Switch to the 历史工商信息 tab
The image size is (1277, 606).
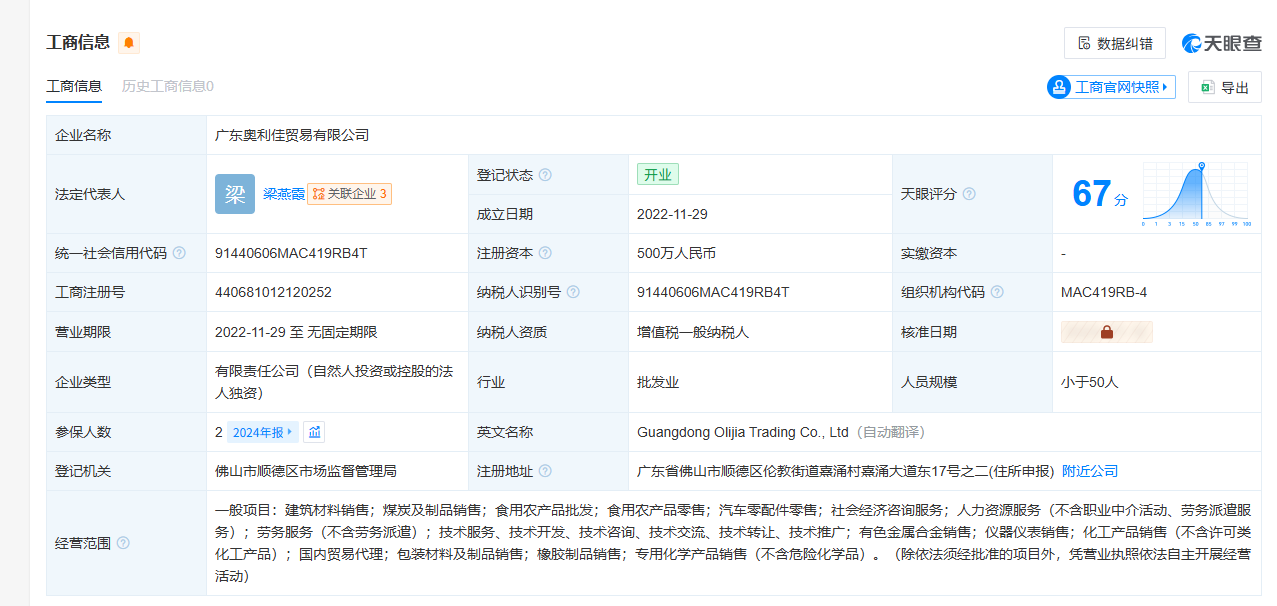pyautogui.click(x=167, y=86)
